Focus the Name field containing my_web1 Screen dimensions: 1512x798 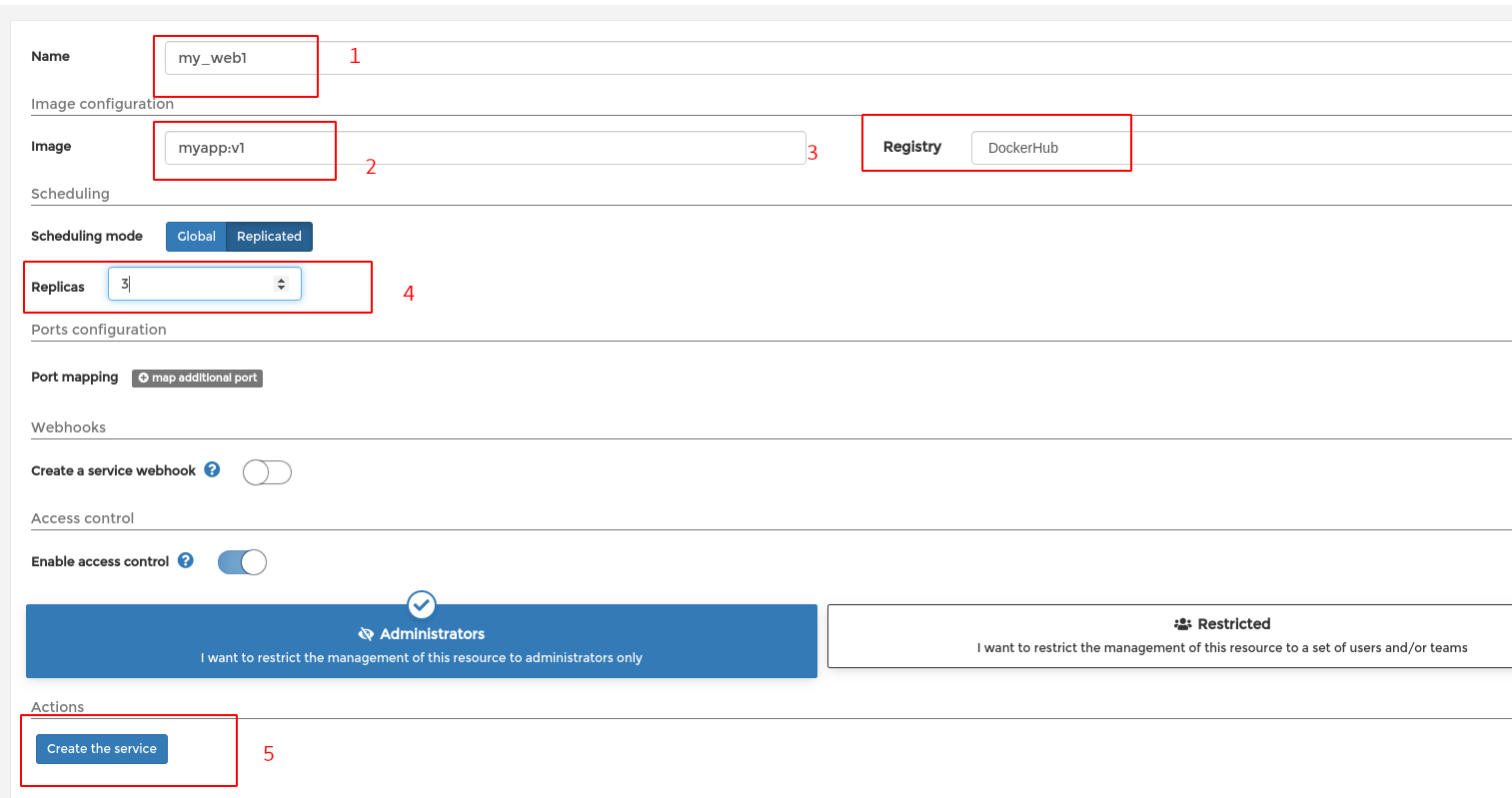838,58
